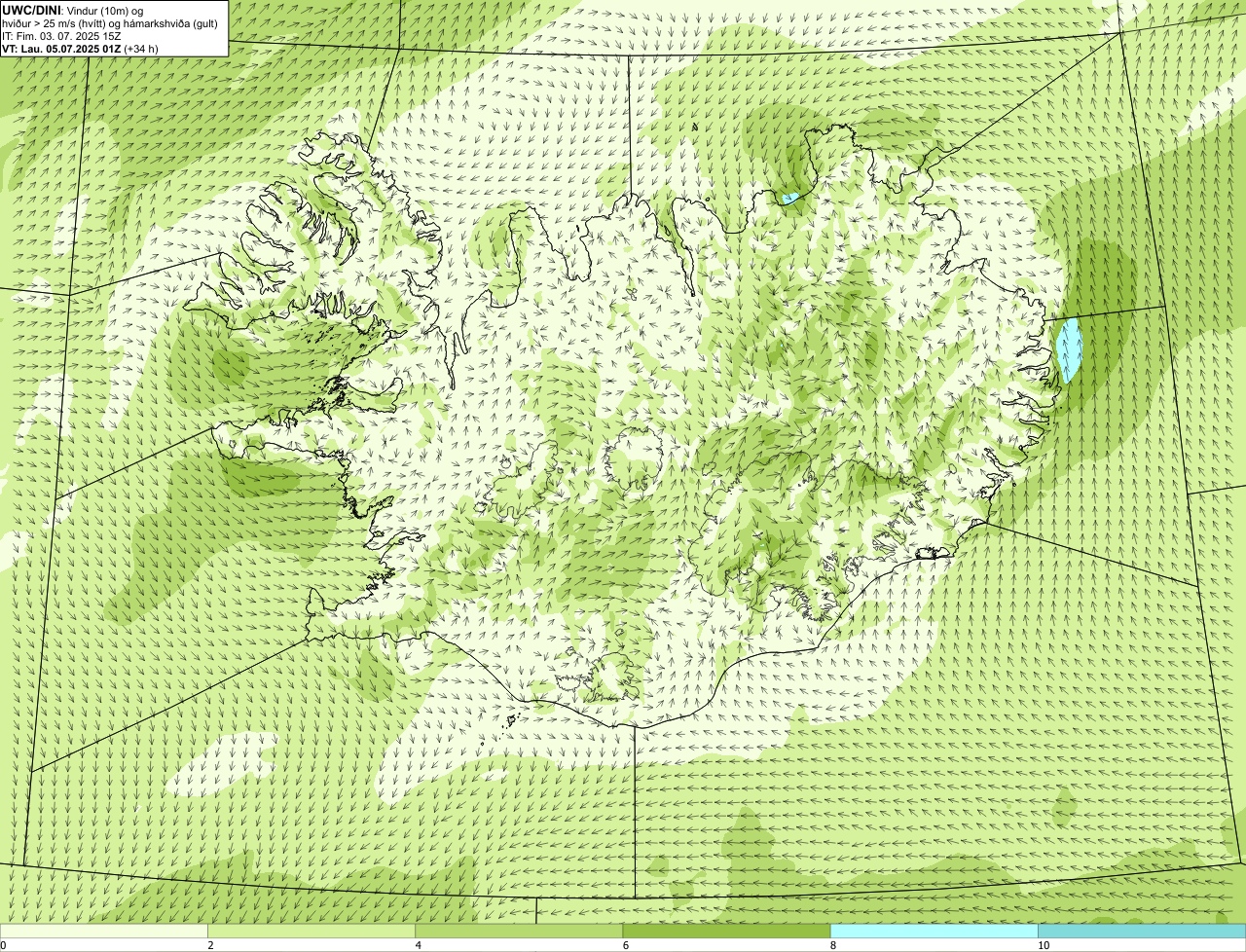Click the large cyan wind patch off the east coast

1069,350
